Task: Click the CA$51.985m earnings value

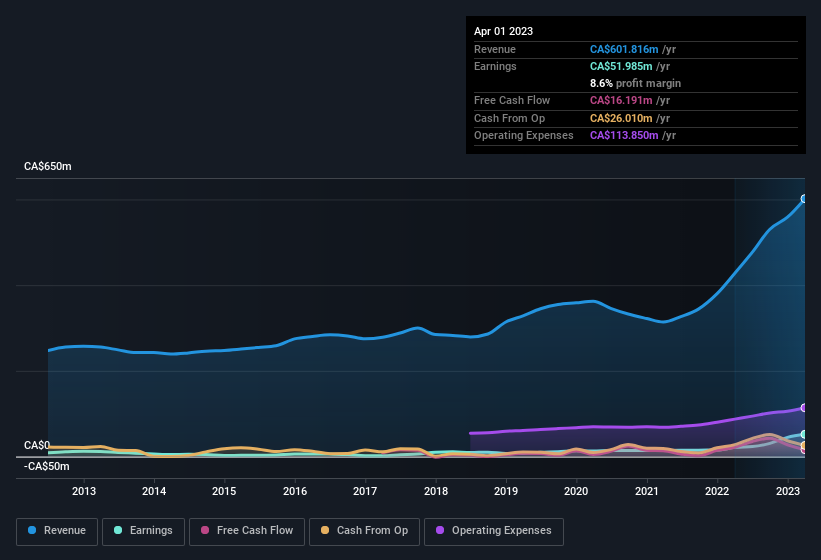Action: point(621,66)
